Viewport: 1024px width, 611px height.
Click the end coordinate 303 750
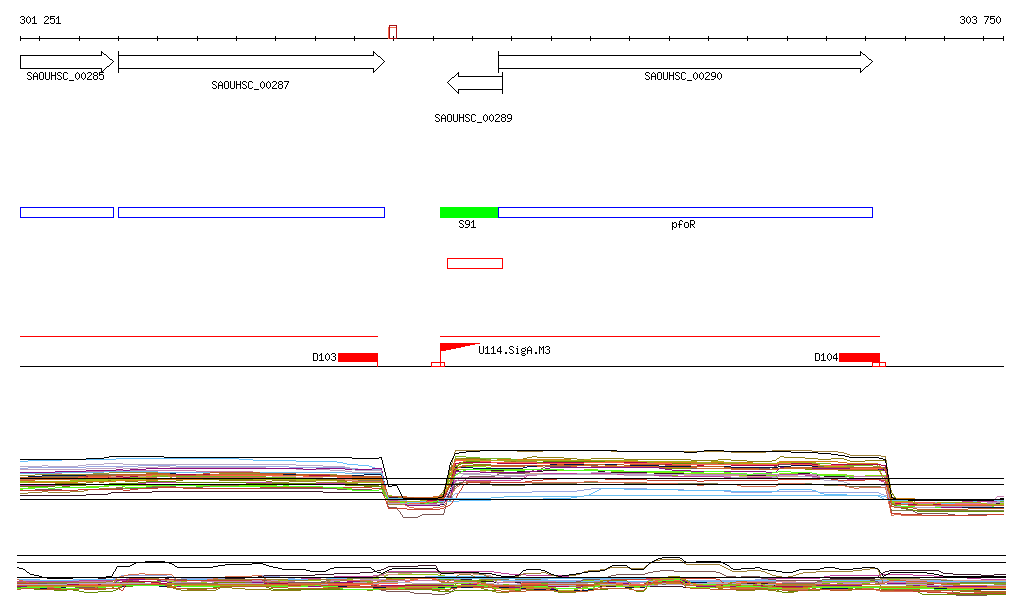click(979, 20)
